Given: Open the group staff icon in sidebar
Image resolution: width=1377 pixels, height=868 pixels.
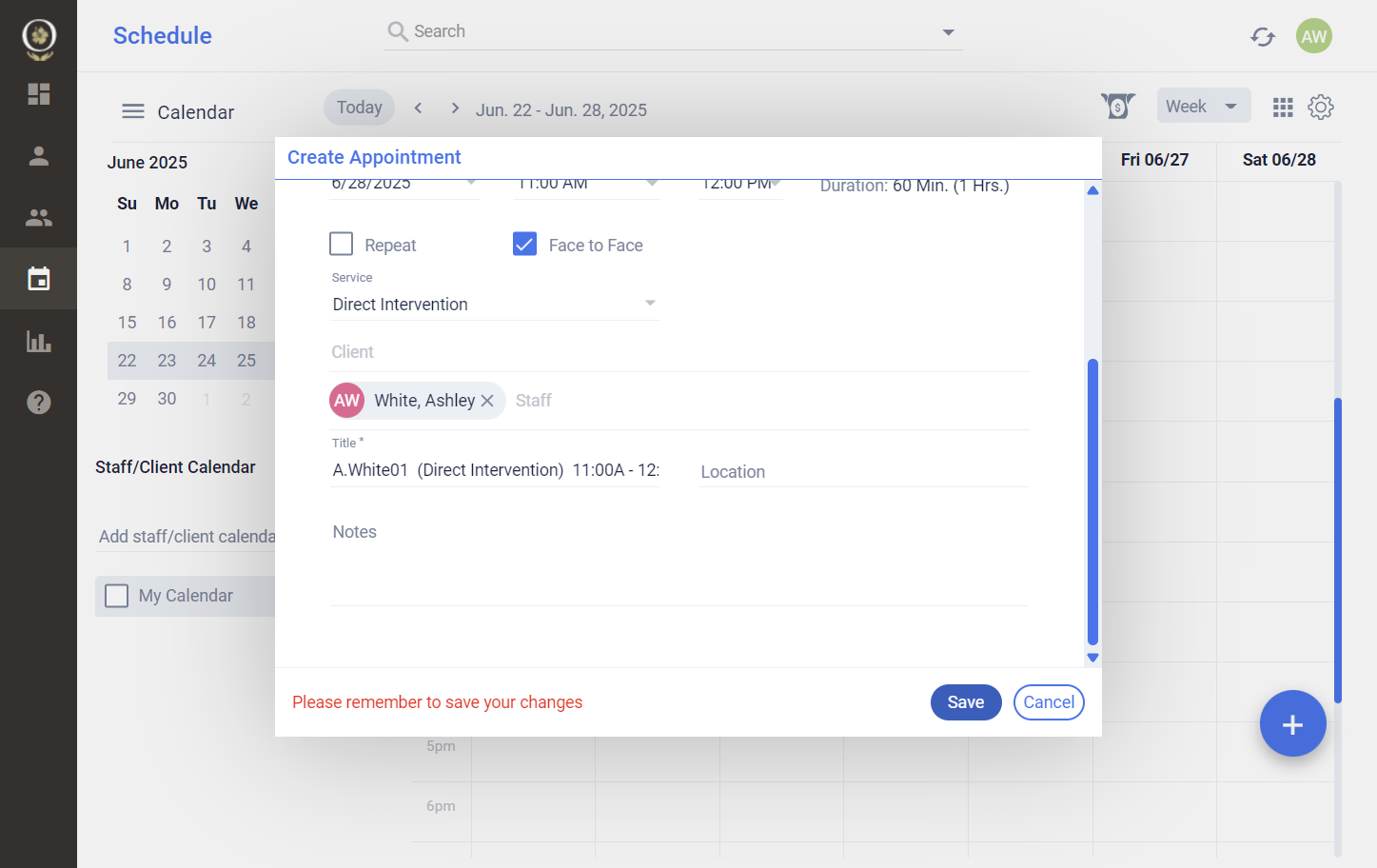Looking at the screenshot, I should (x=39, y=218).
